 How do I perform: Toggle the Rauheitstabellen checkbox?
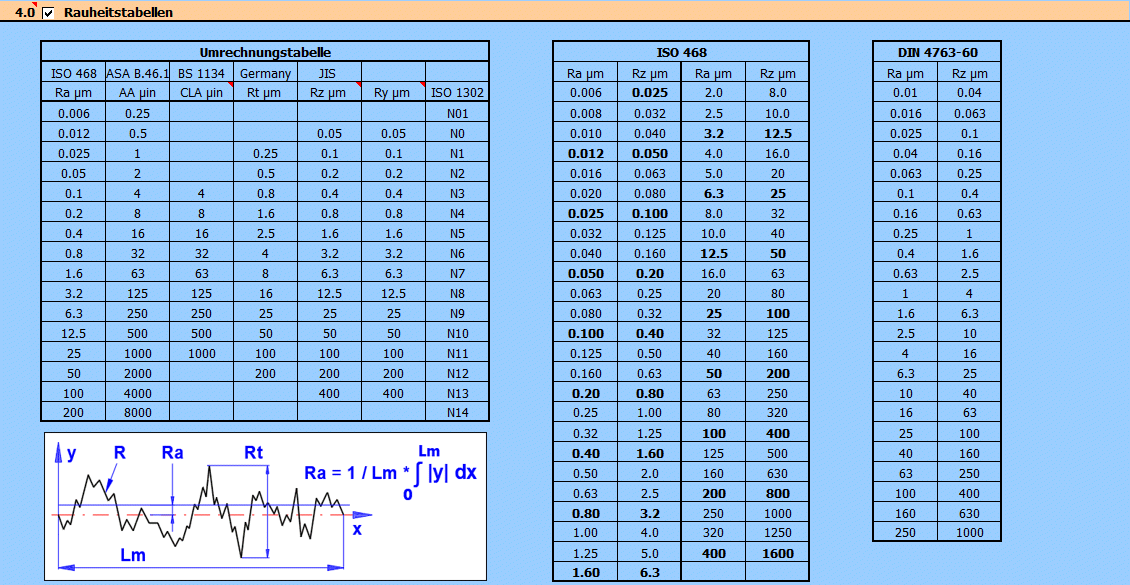click(x=48, y=13)
